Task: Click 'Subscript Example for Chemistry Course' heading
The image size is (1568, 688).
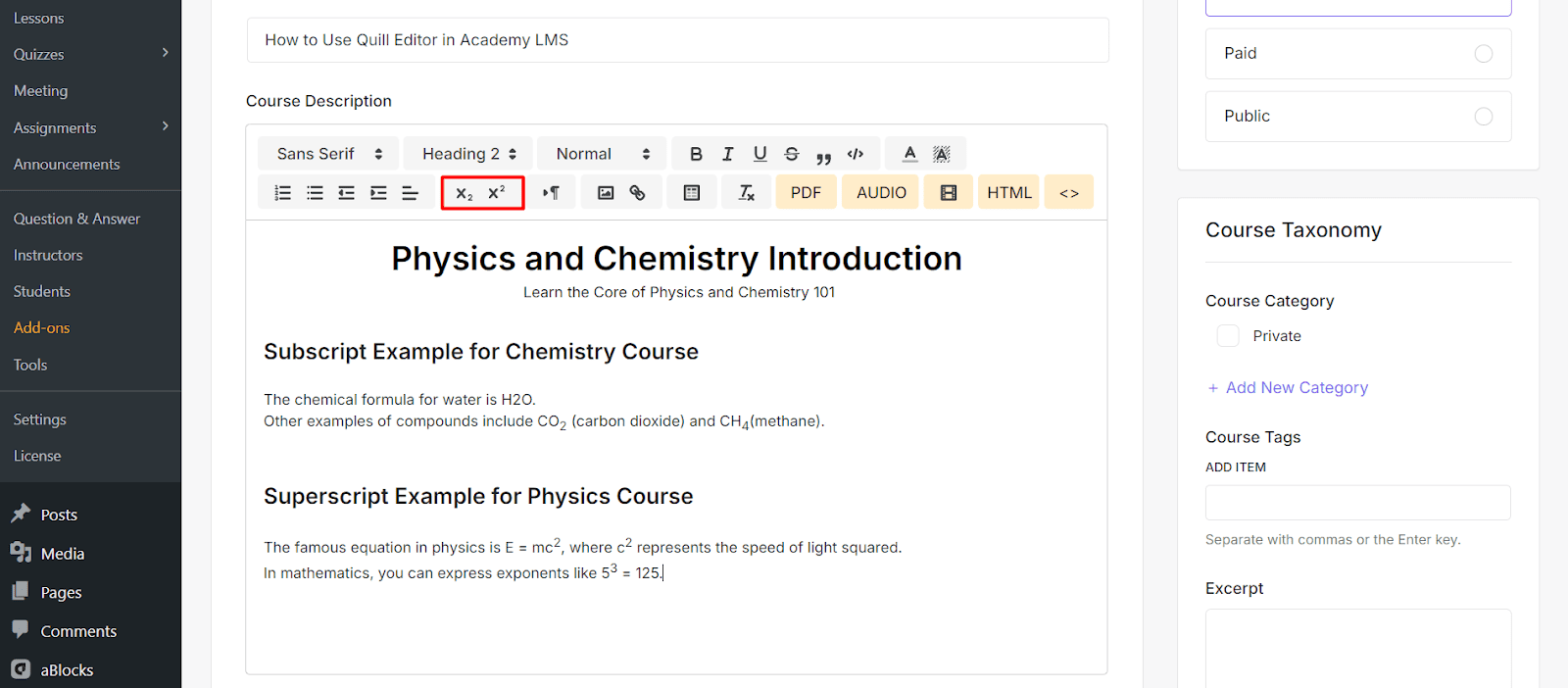Action: [x=481, y=352]
